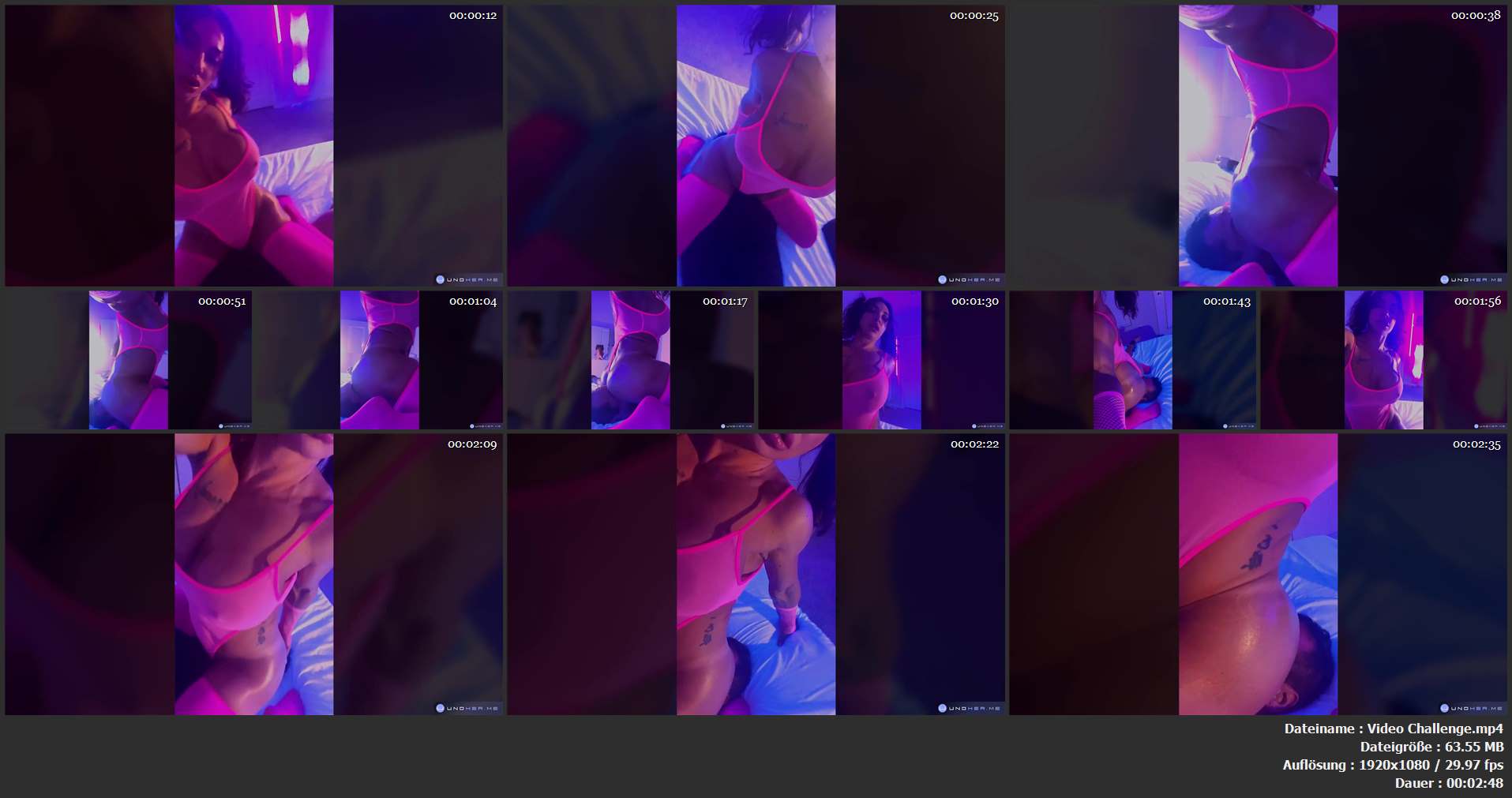Choose the frame labeled 00:01:43
This screenshot has width=1512, height=798.
coord(1132,360)
